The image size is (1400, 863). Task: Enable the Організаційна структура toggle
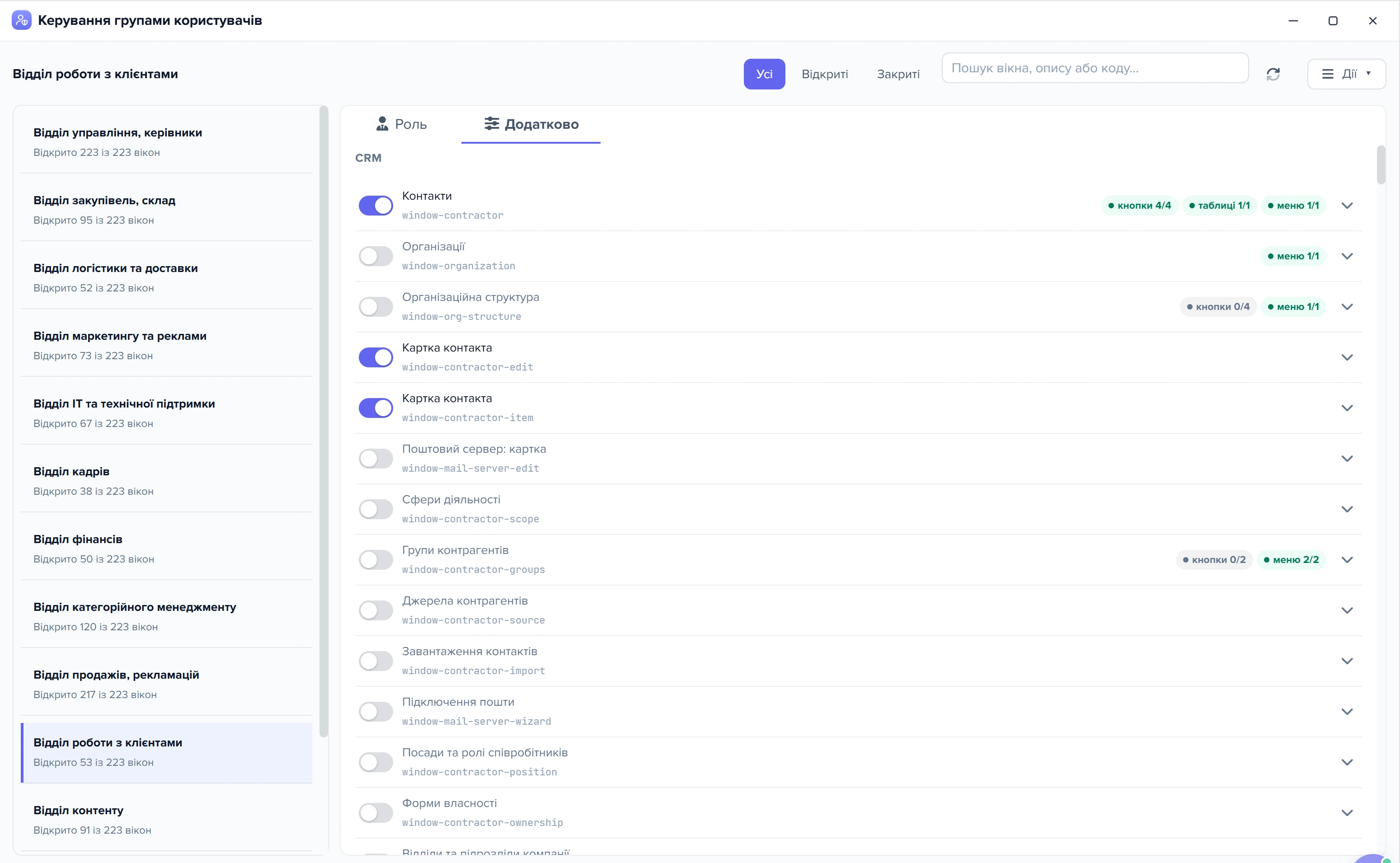(x=376, y=307)
